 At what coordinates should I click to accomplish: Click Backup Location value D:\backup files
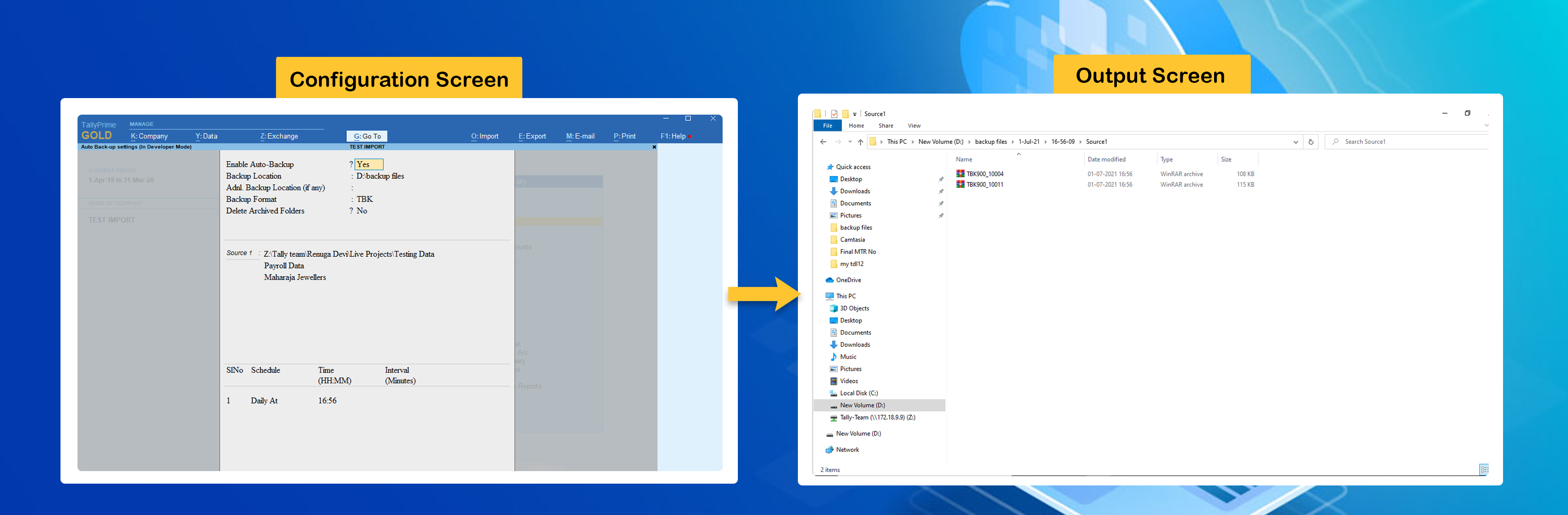click(x=380, y=176)
